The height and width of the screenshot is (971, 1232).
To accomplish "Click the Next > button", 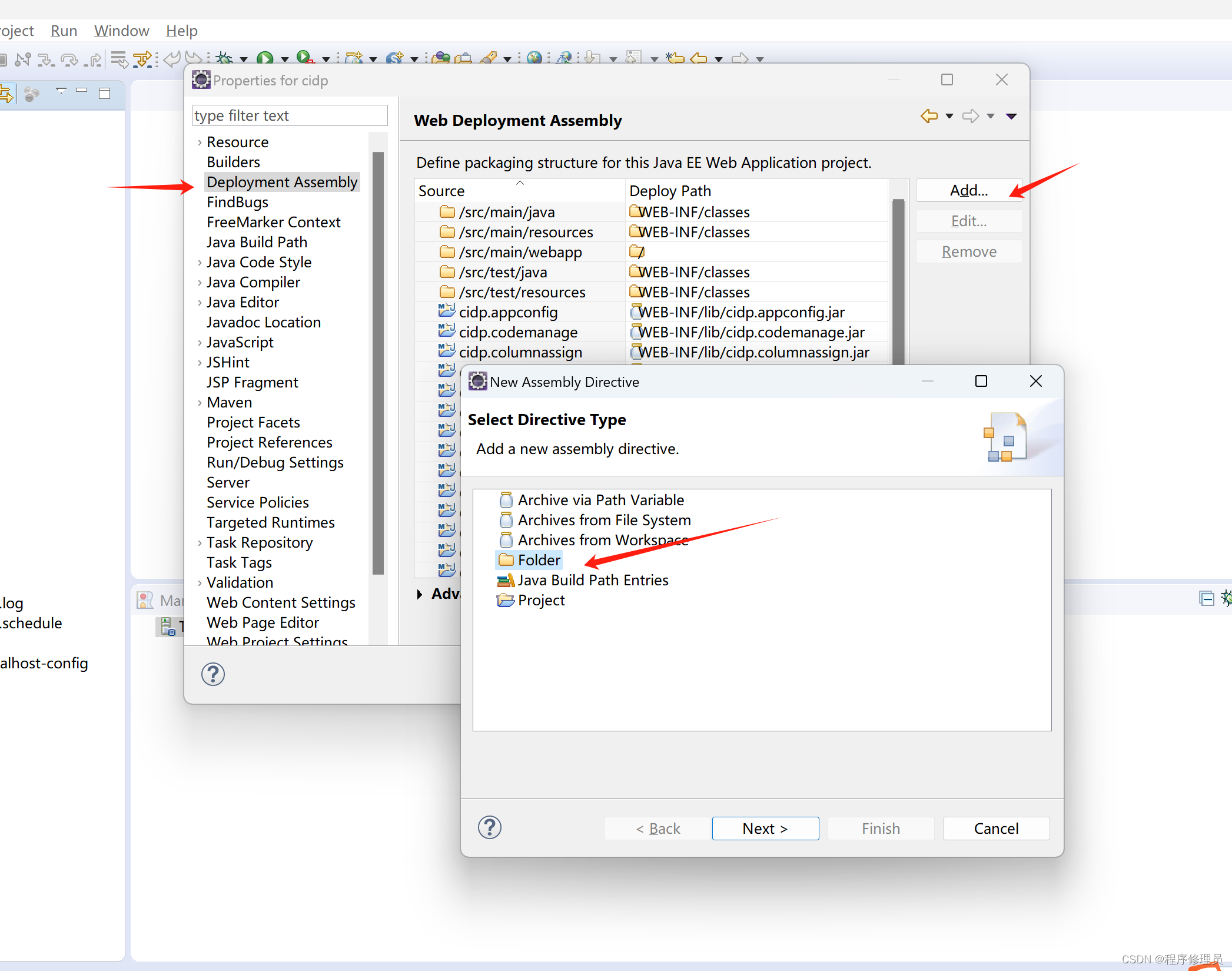I will (x=765, y=829).
